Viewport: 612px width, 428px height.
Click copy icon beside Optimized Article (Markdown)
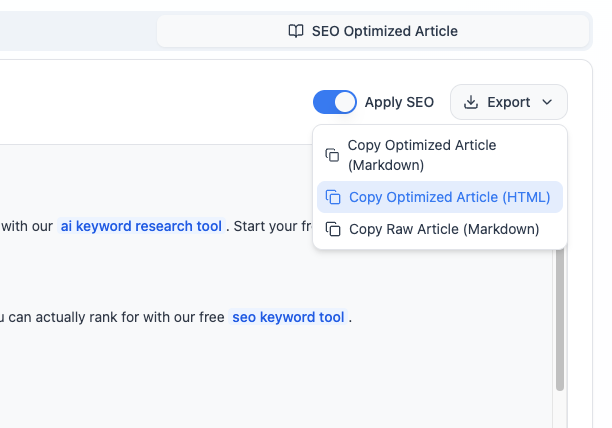tap(332, 155)
